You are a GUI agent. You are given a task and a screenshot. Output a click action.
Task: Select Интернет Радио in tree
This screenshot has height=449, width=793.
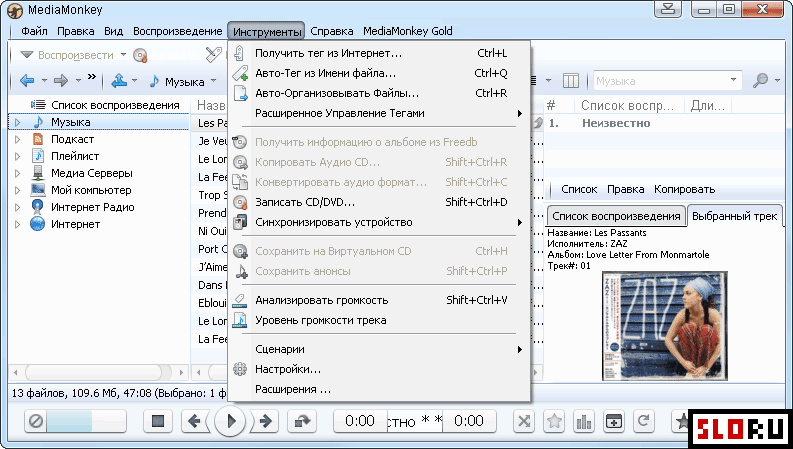click(x=93, y=207)
